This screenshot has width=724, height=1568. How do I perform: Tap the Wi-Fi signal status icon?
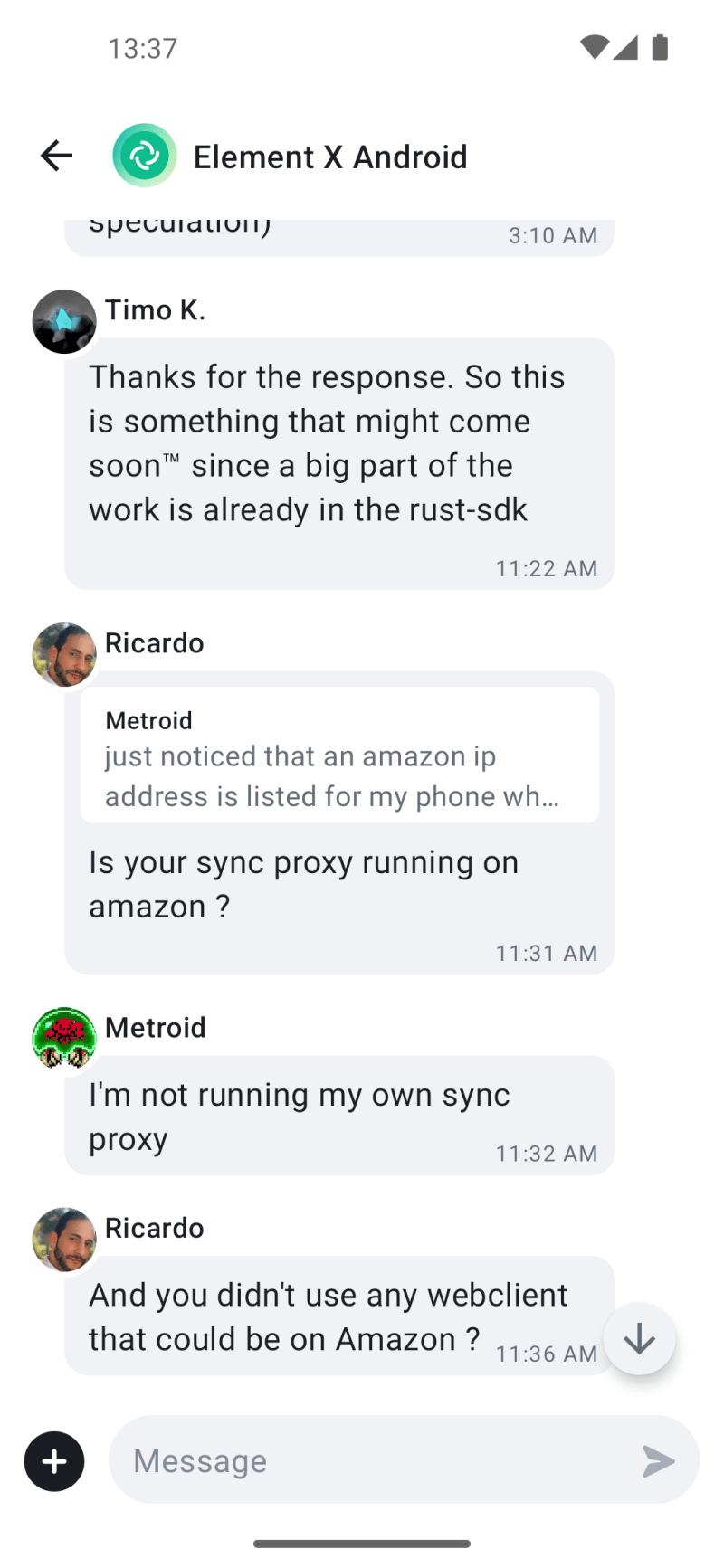(594, 47)
